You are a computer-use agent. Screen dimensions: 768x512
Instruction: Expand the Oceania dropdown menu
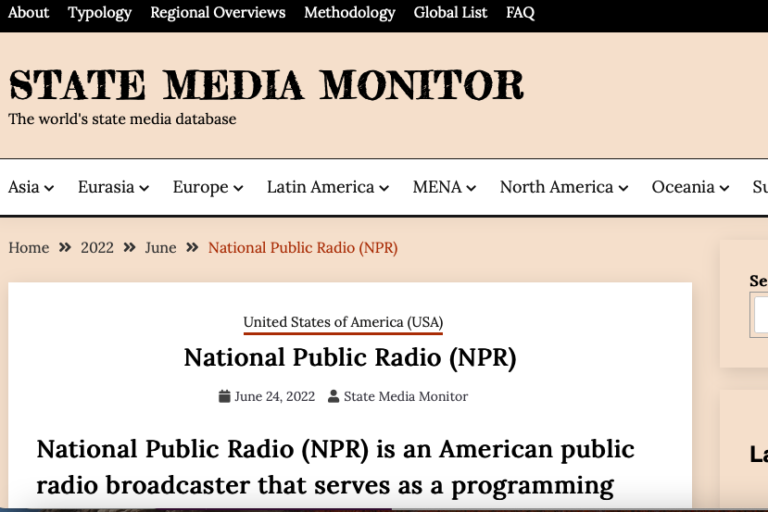tap(690, 187)
